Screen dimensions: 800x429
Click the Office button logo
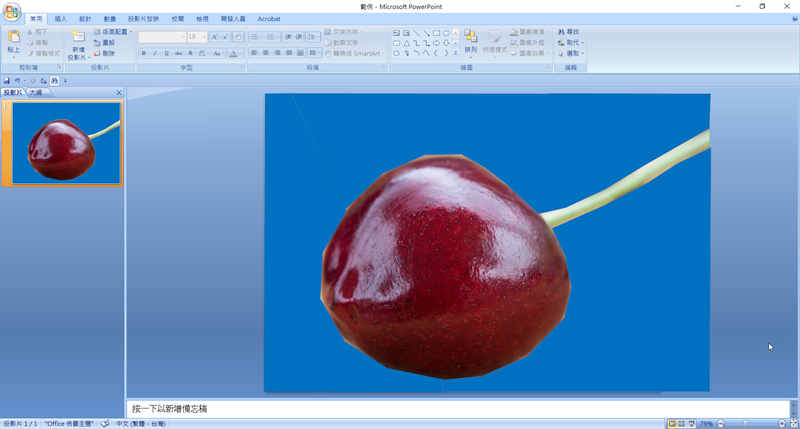pos(11,9)
